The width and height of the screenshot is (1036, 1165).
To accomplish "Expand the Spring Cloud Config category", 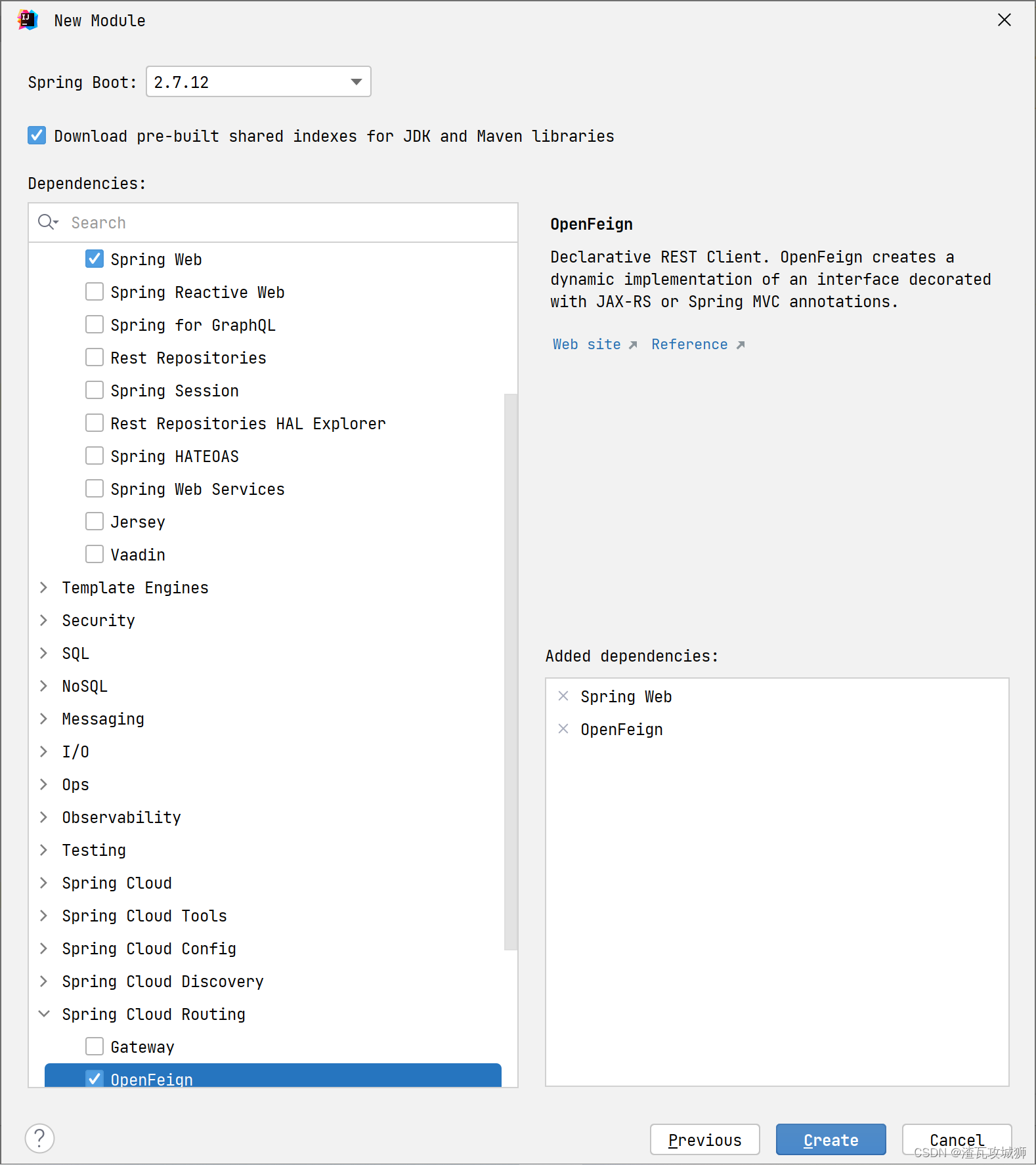I will (x=44, y=948).
